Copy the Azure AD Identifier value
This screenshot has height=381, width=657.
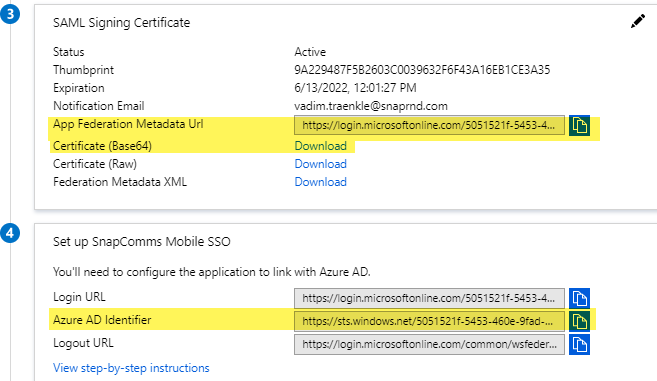point(579,321)
